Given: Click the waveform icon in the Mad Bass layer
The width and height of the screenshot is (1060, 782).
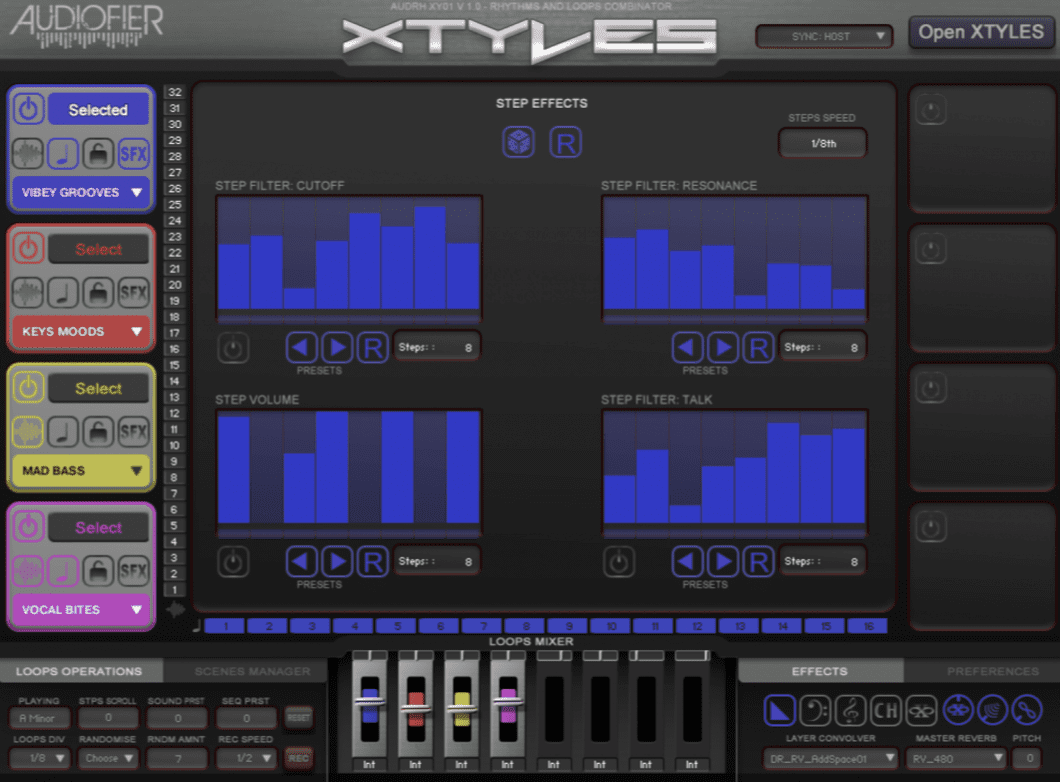Looking at the screenshot, I should 28,433.
